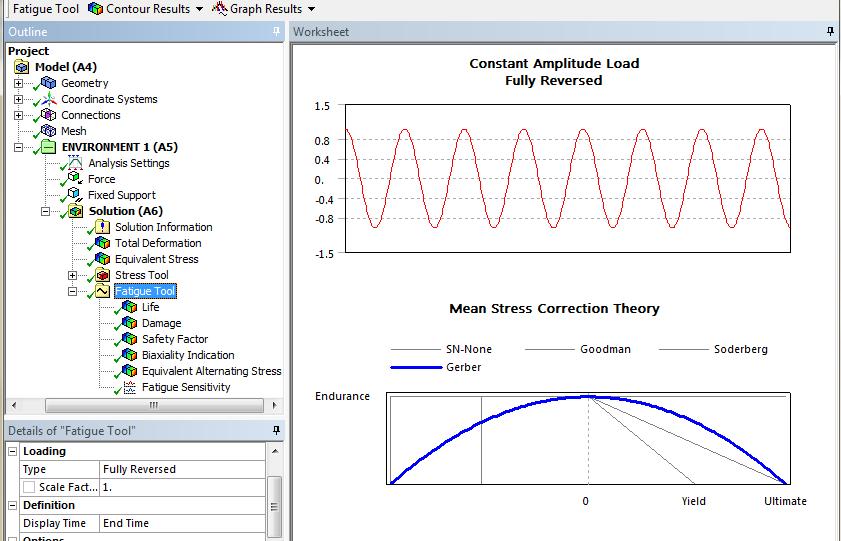Expand the Stress Tool node
841x541 pixels.
click(x=72, y=275)
